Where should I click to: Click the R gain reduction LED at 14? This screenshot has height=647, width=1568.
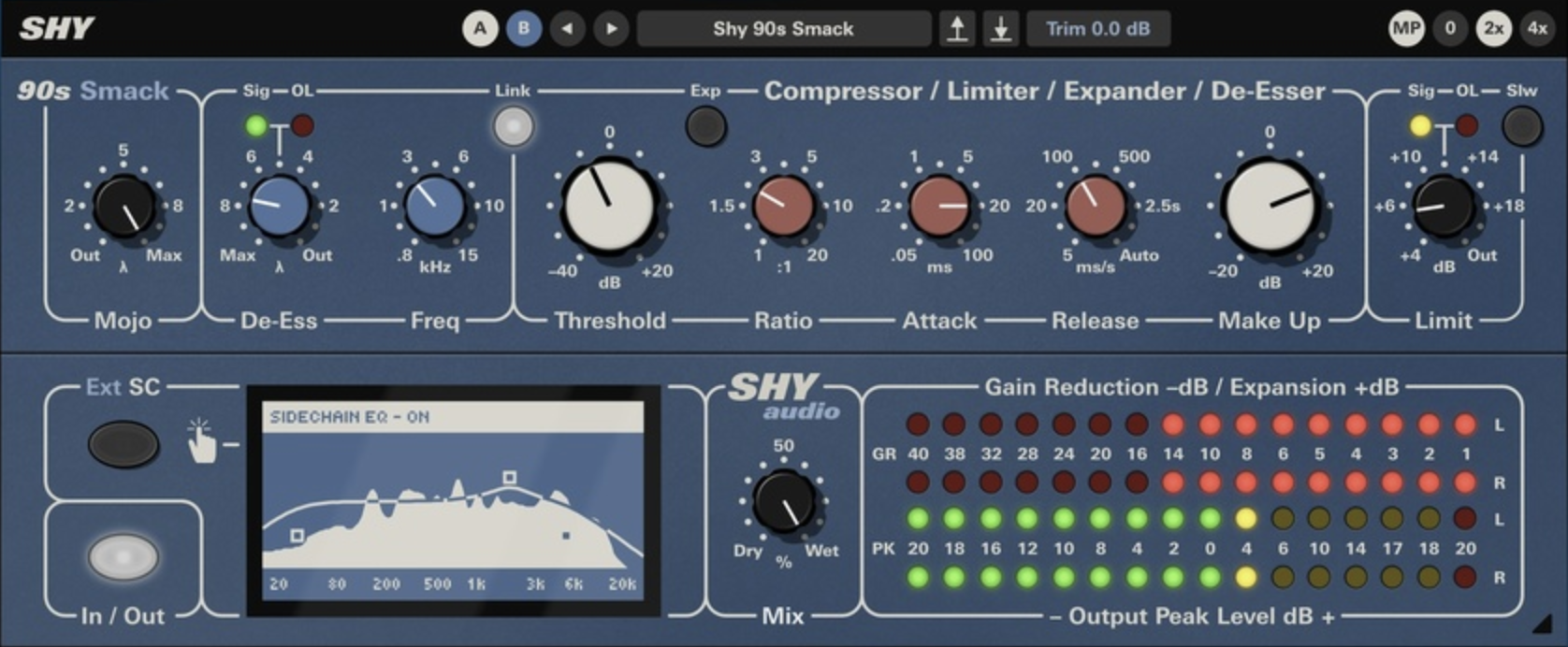pyautogui.click(x=1173, y=482)
